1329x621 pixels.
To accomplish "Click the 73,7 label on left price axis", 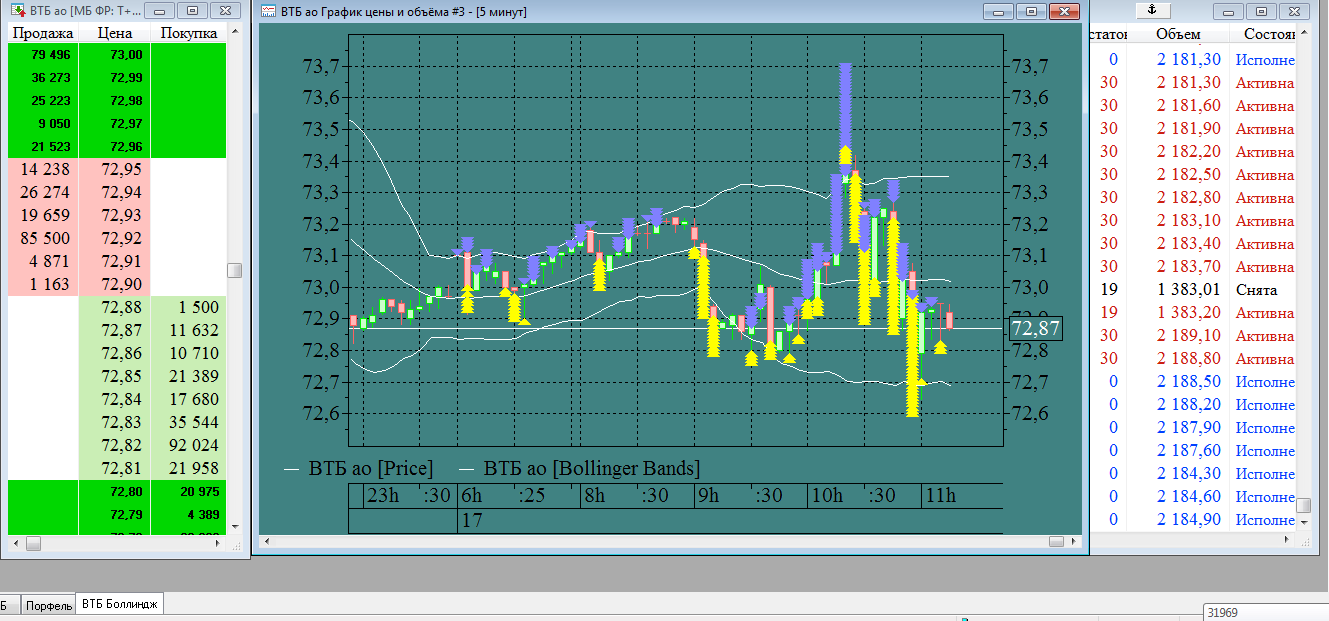I will point(321,66).
